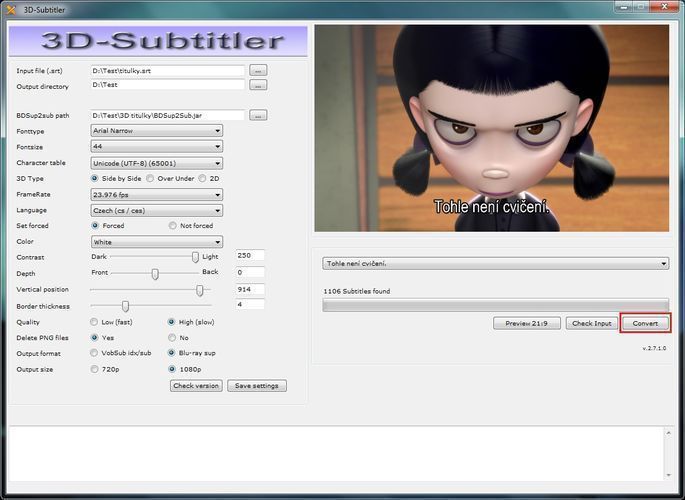Click the Depth value field showing 0

[x=250, y=272]
